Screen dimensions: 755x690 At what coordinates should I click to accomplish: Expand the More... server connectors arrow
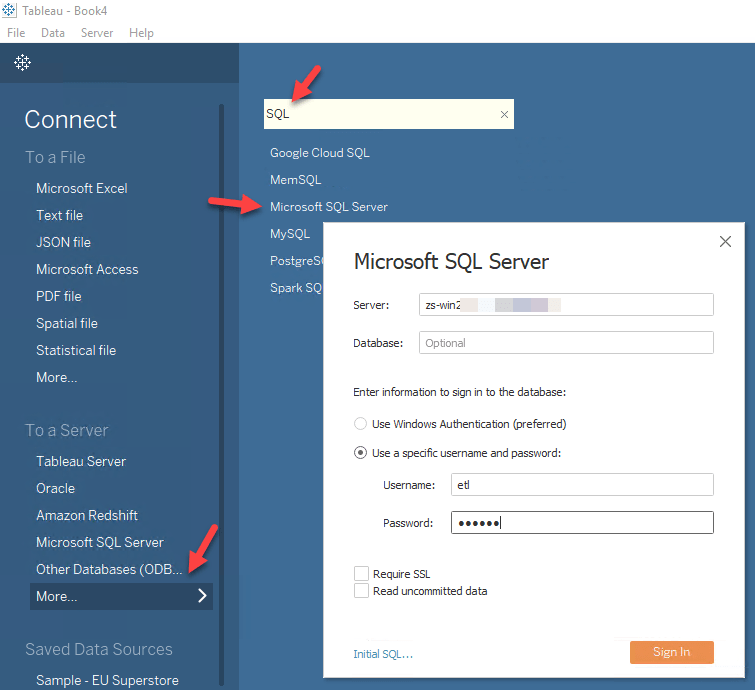[203, 596]
